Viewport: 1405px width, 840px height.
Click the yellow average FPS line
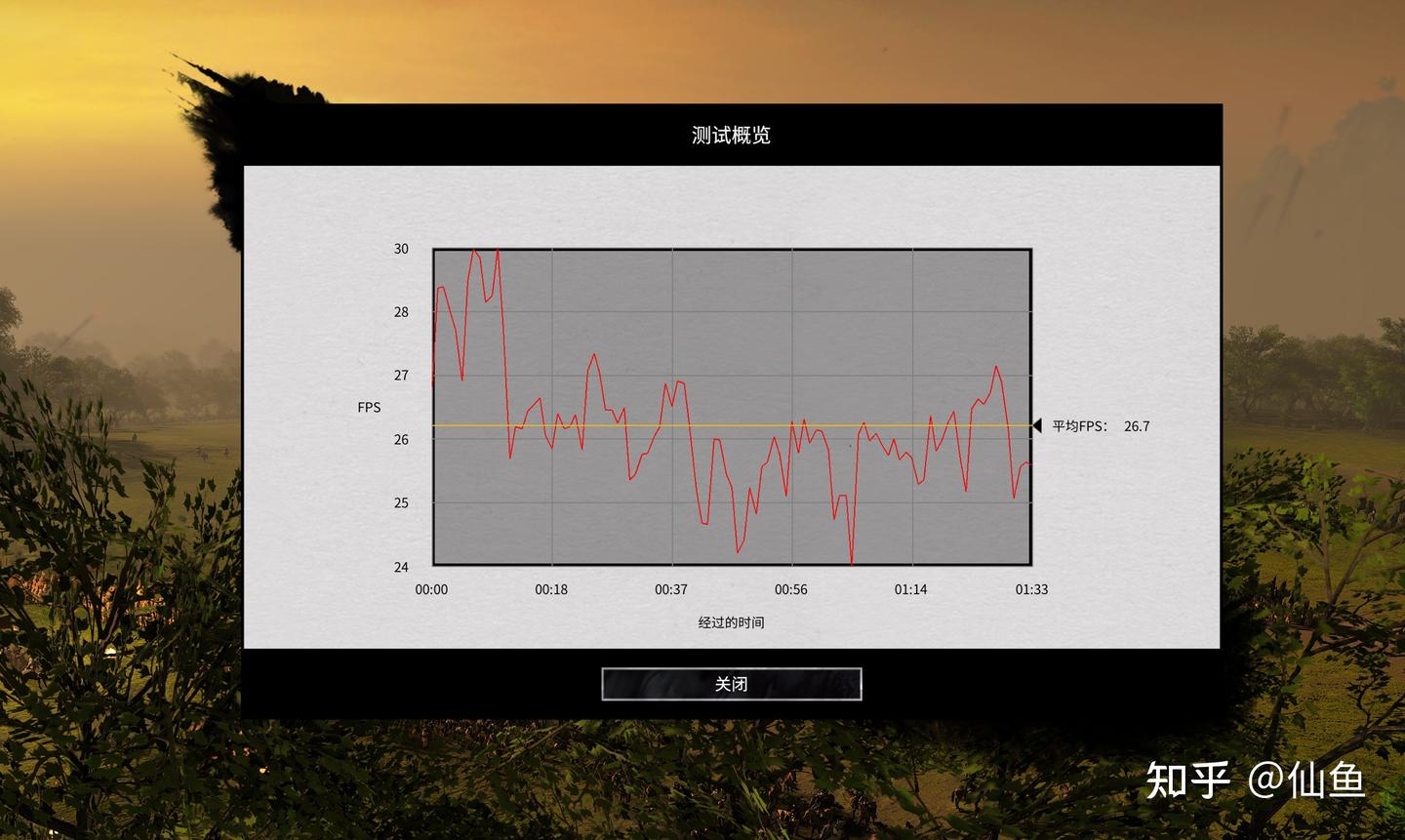click(x=732, y=426)
